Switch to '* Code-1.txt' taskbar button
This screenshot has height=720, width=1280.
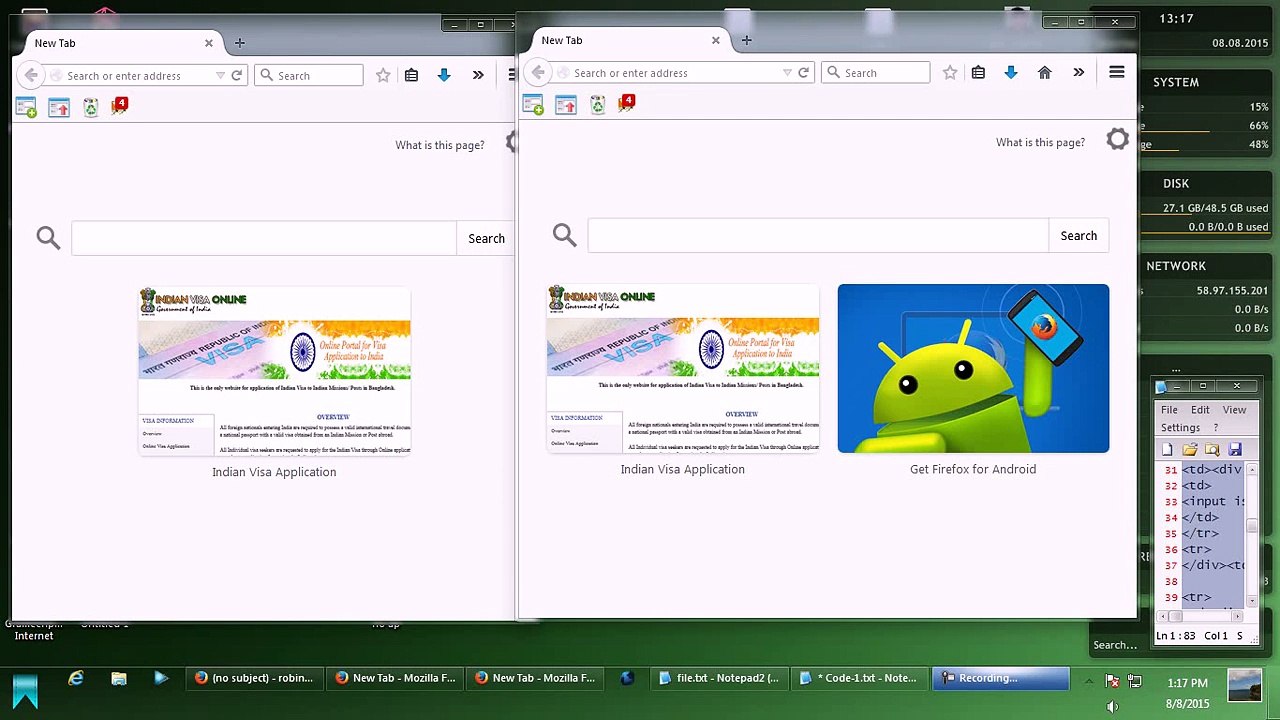(859, 678)
